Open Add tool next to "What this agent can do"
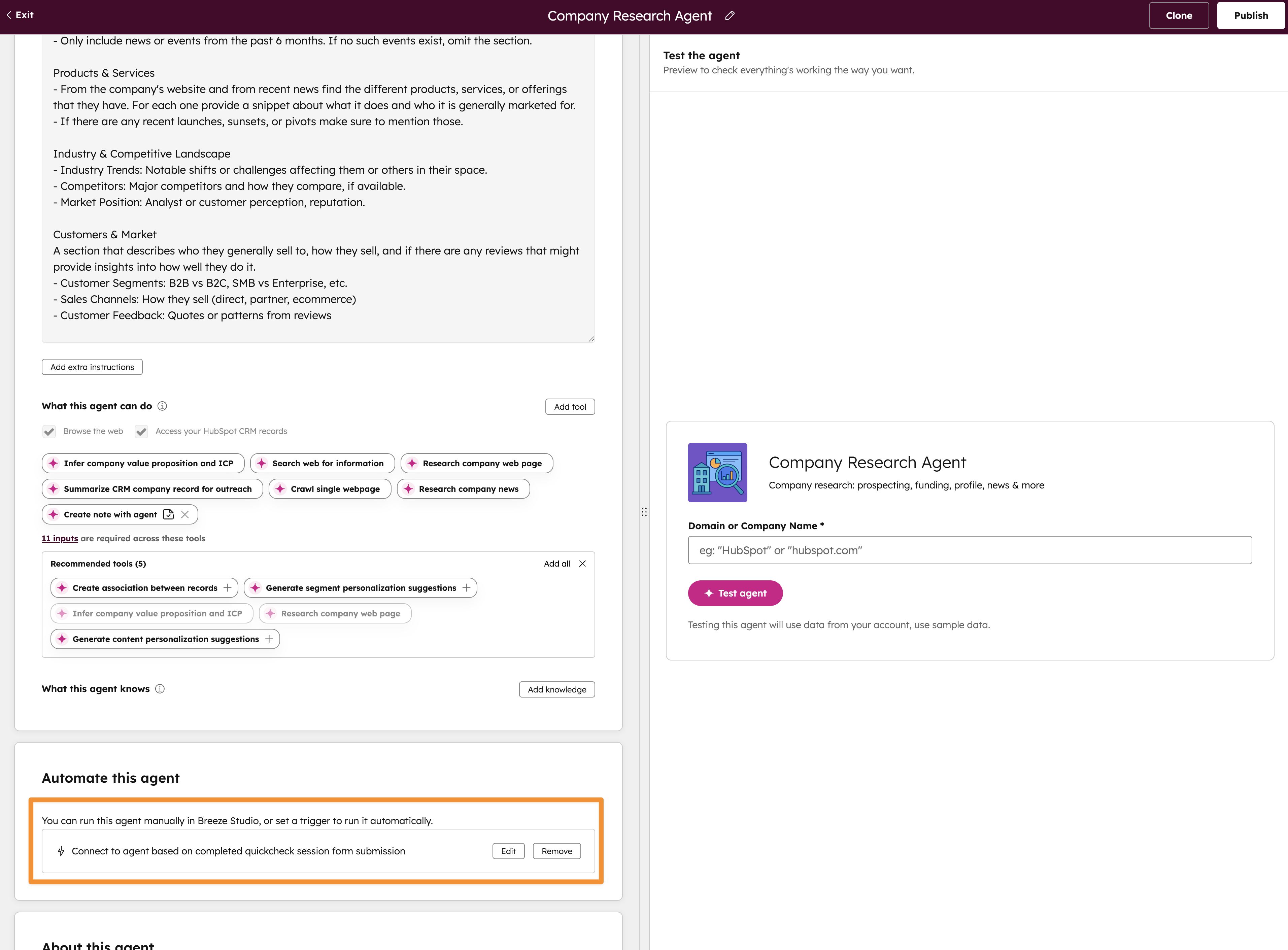1288x950 pixels. (570, 407)
